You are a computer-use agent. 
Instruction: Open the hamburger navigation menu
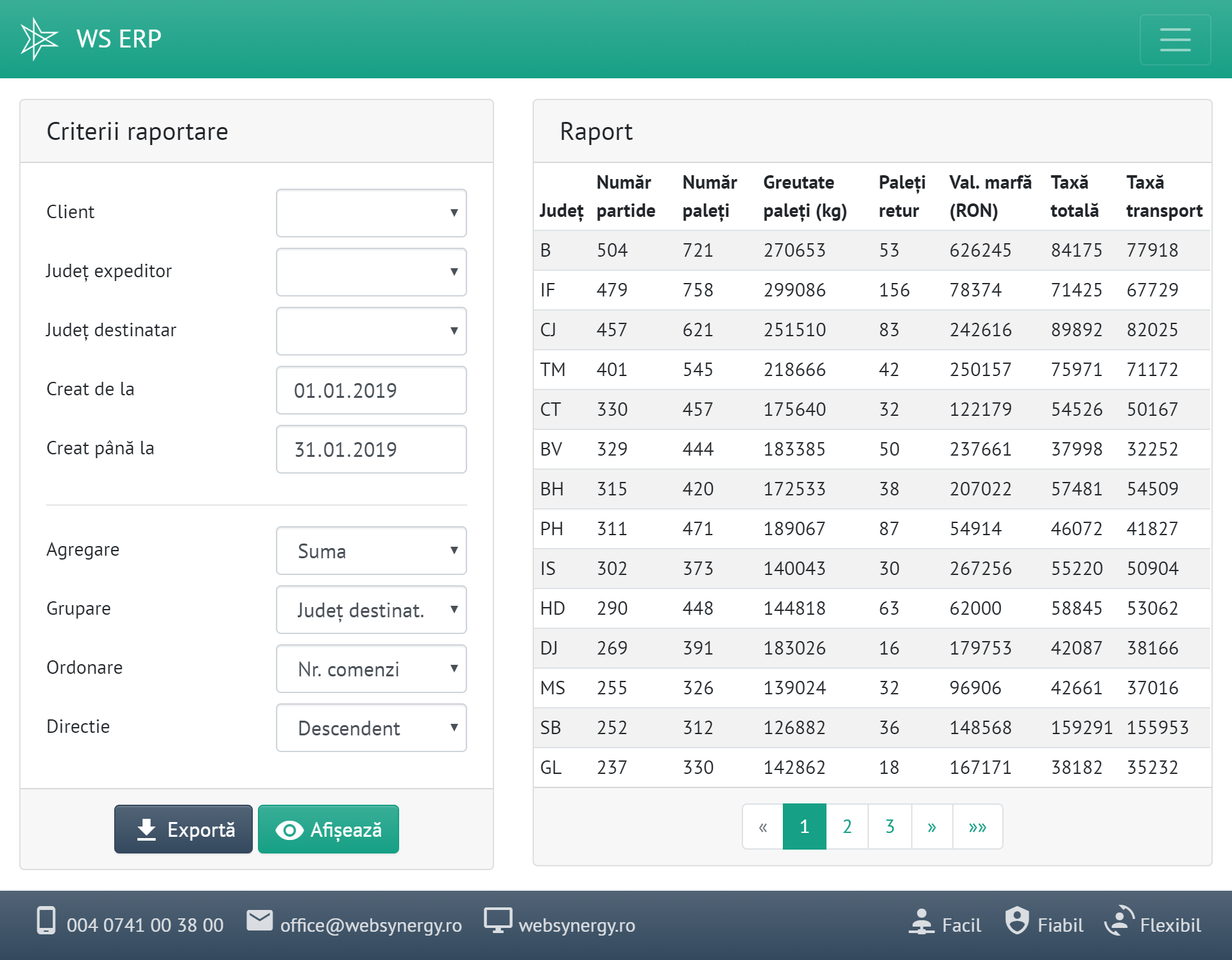click(x=1175, y=39)
